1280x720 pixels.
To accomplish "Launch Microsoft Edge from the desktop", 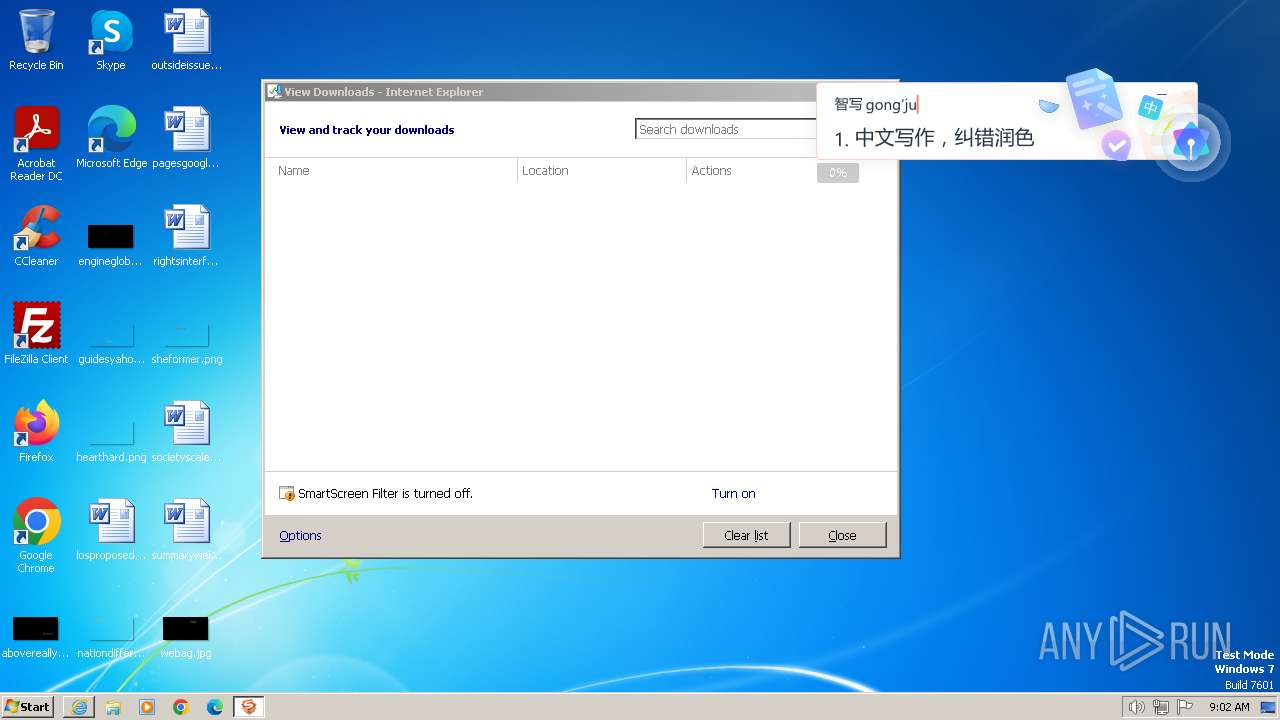I will pos(111,138).
